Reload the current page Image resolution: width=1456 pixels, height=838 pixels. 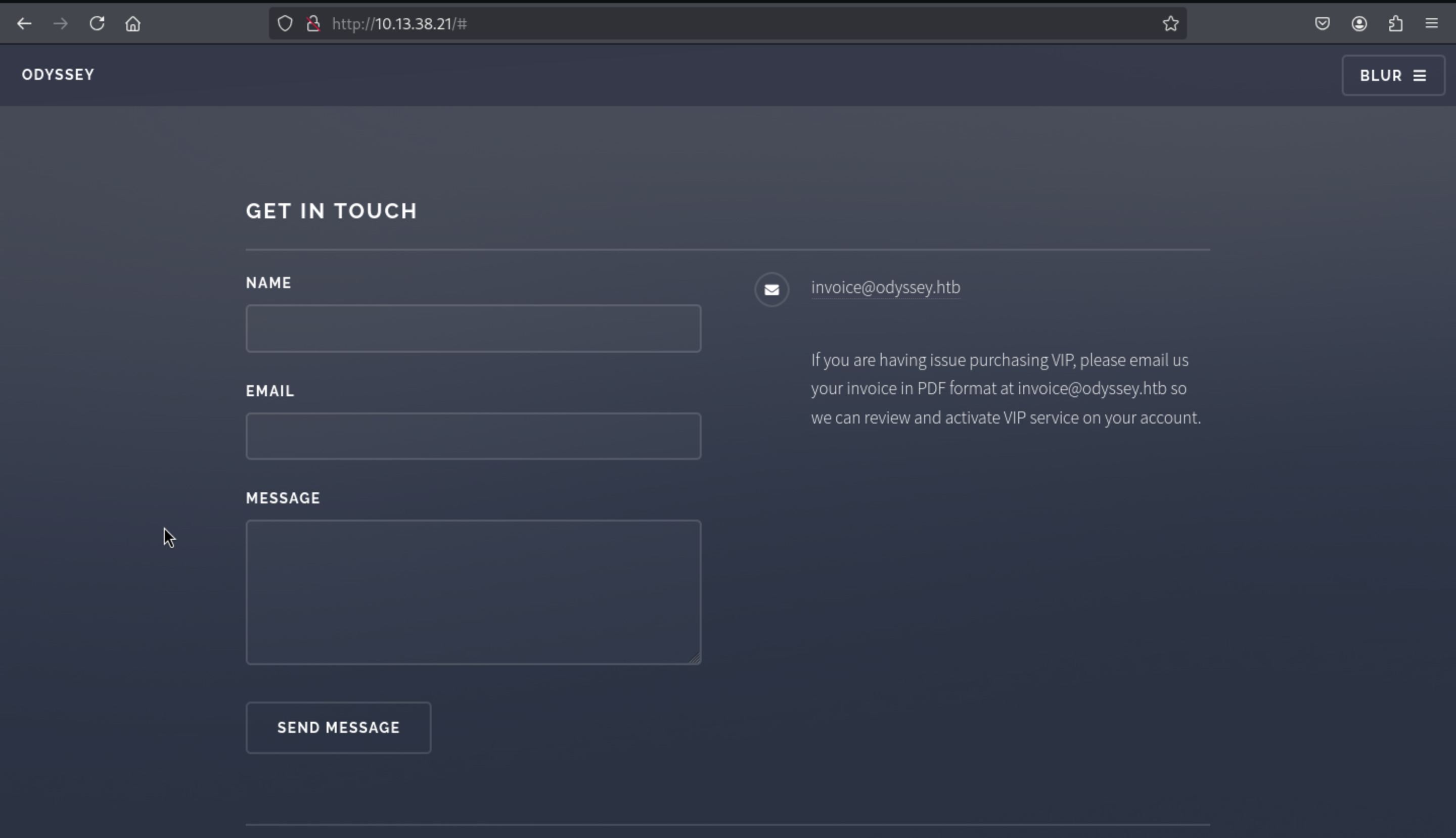point(97,24)
